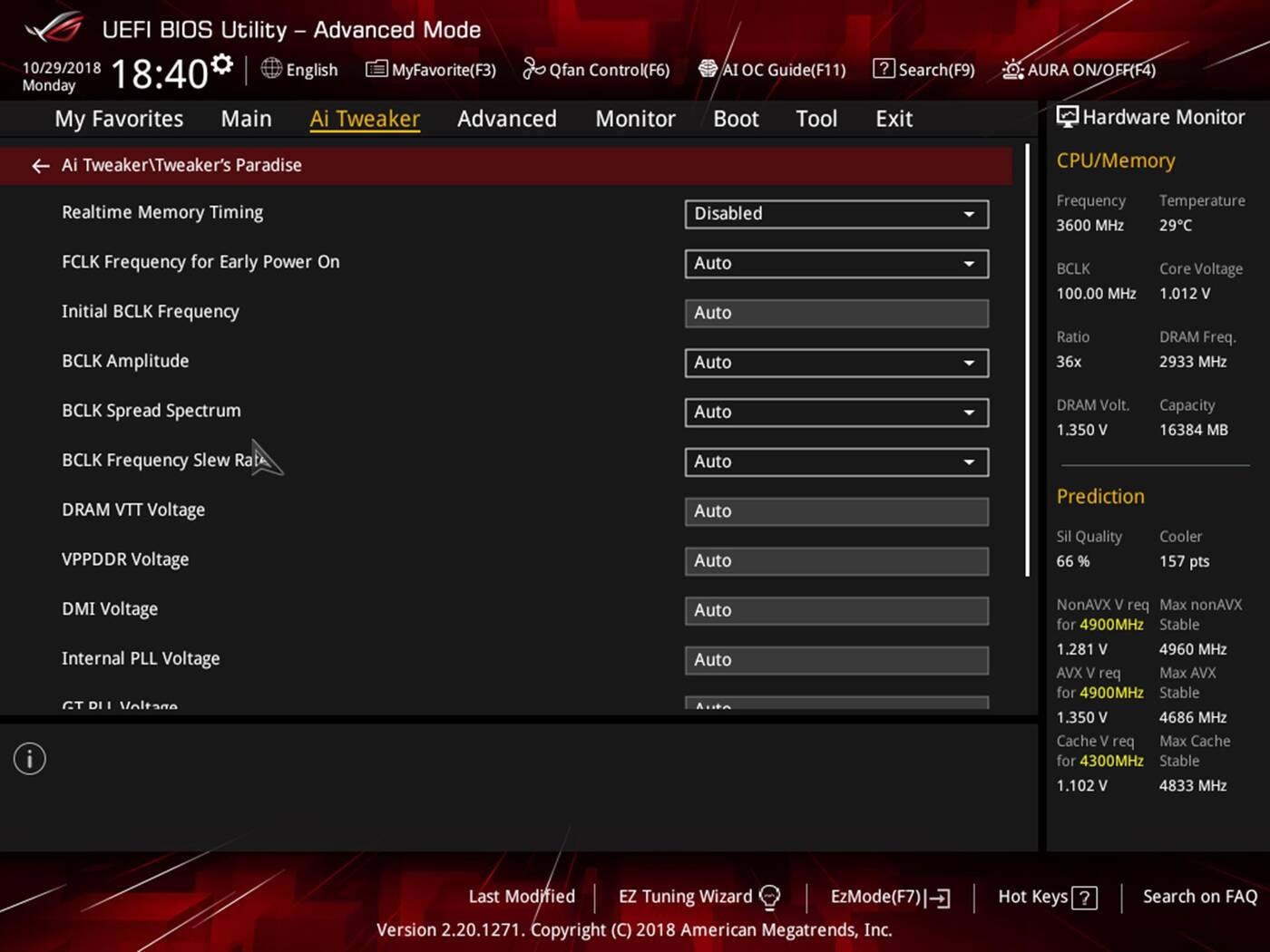Launch EZ Tuning Wizard bulb icon
Screen dimensions: 1270x952
[x=769, y=898]
